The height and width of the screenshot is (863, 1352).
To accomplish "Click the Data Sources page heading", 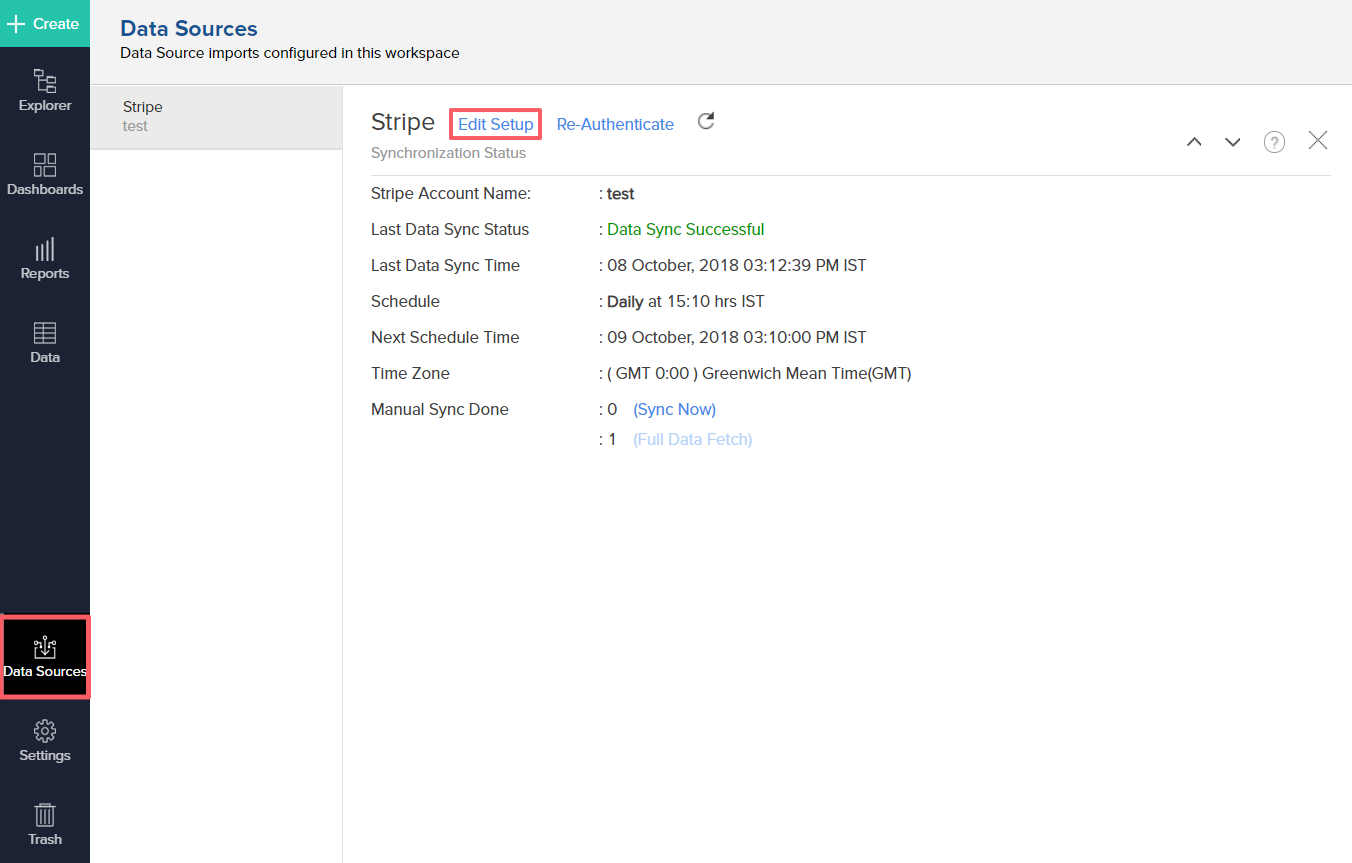I will 189,29.
